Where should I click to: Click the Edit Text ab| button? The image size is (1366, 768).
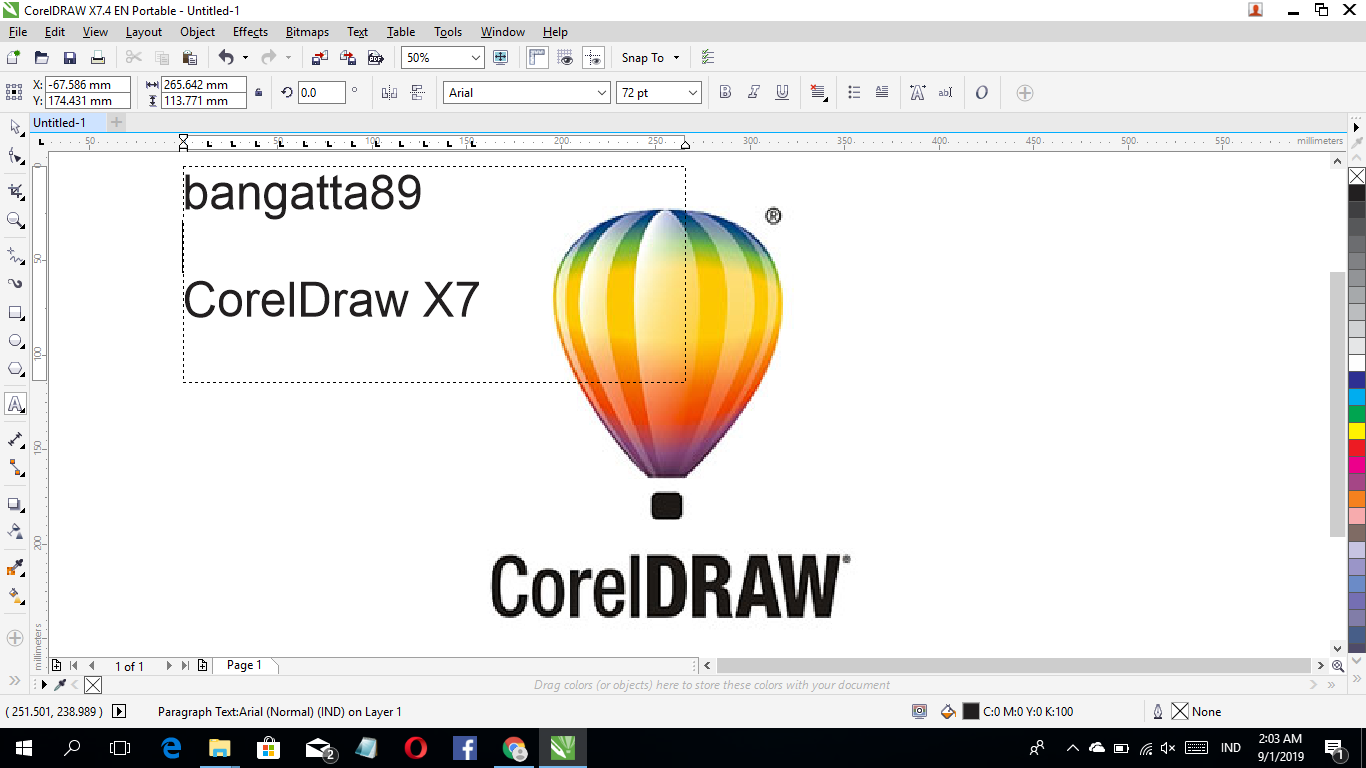(x=945, y=93)
